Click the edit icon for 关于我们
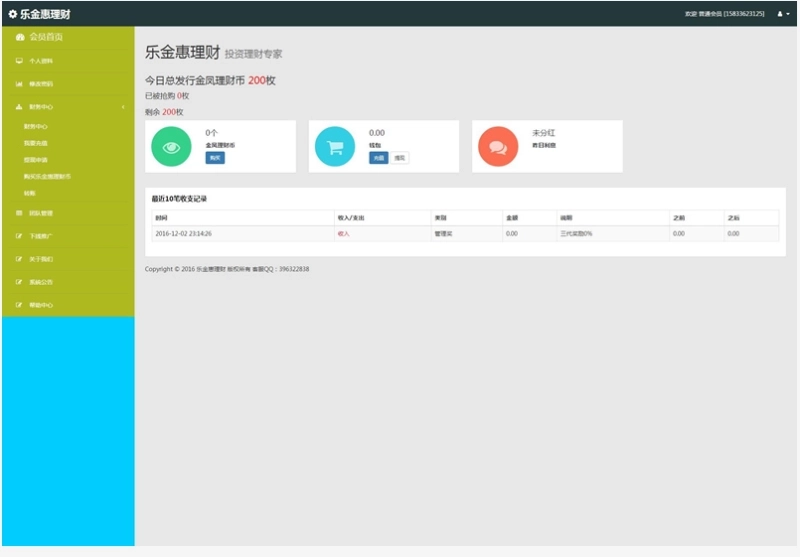This screenshot has height=557, width=800. point(19,259)
